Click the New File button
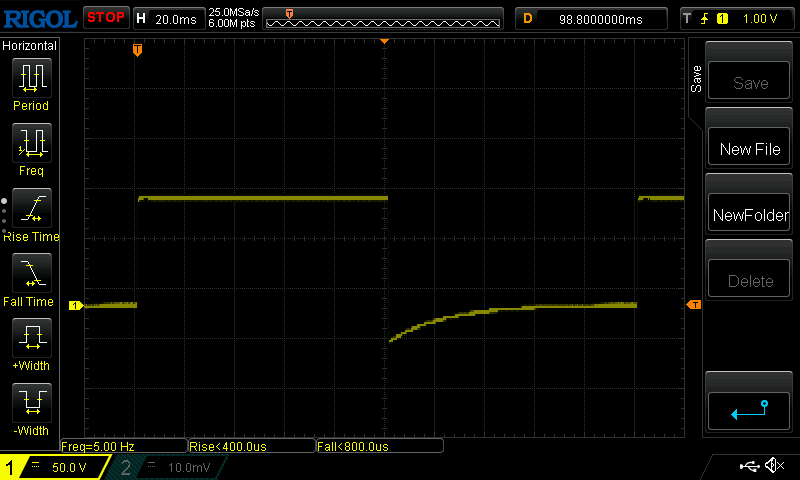Screen dimensions: 800x480 [x=750, y=149]
